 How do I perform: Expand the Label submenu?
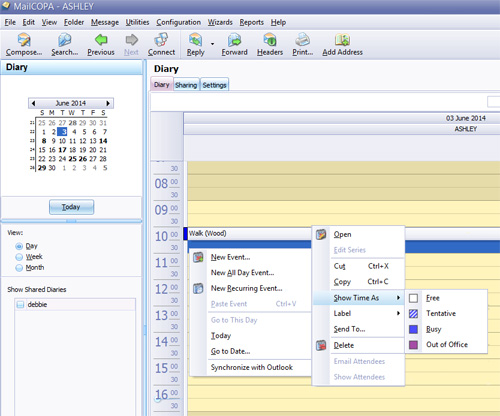(359, 313)
